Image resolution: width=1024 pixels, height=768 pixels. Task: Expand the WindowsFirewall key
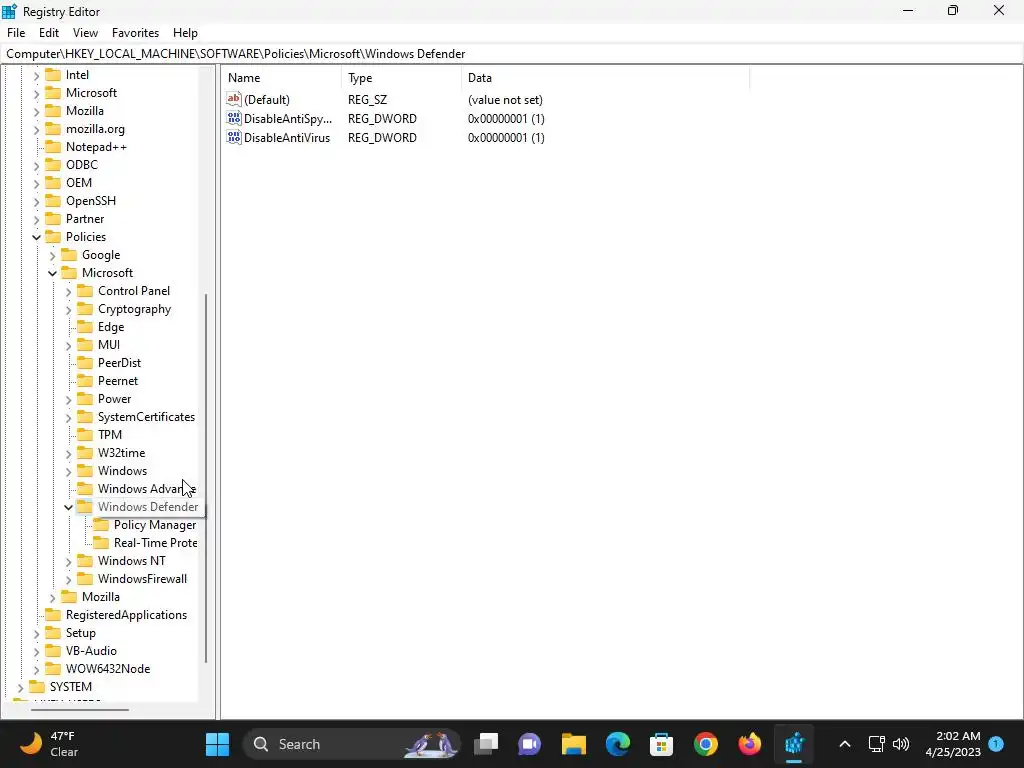pyautogui.click(x=69, y=579)
